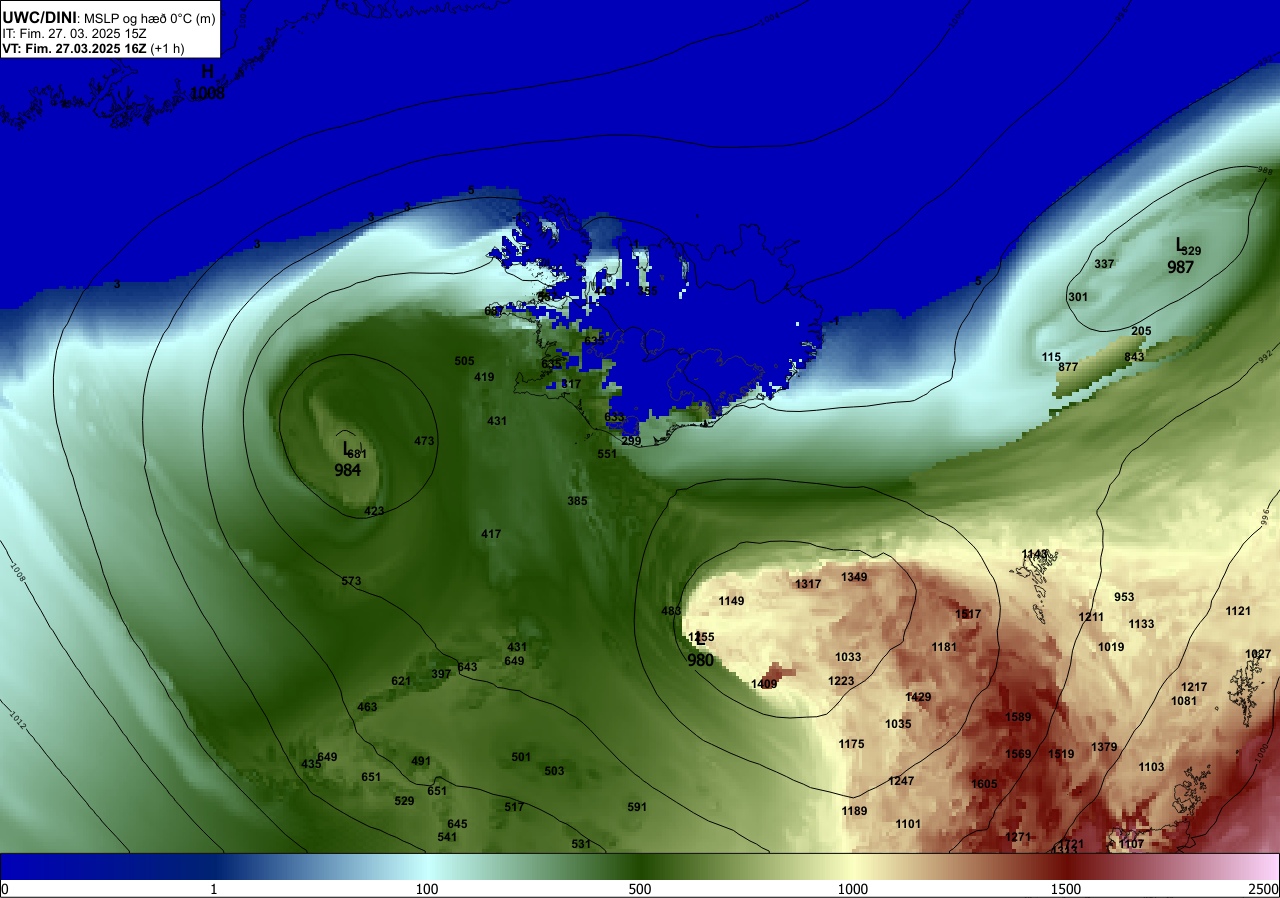Viewport: 1280px width, 898px height.
Task: Click the 1133 height value
Action: tap(1141, 624)
